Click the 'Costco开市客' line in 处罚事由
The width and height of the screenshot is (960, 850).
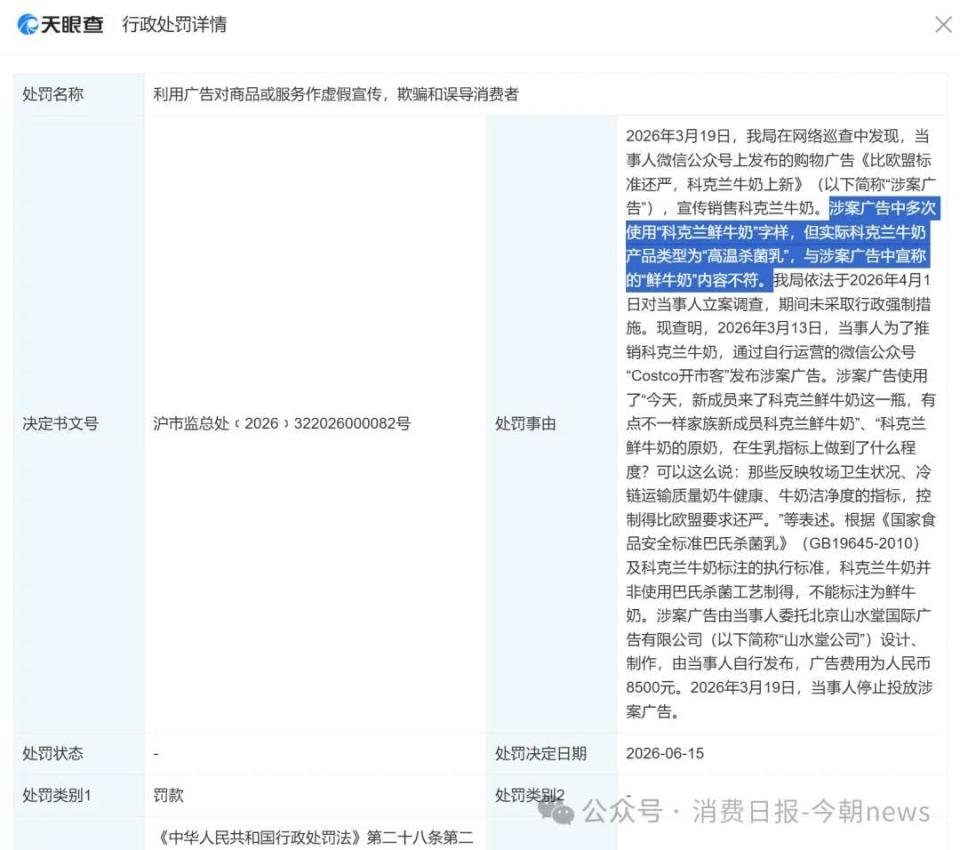[777, 376]
